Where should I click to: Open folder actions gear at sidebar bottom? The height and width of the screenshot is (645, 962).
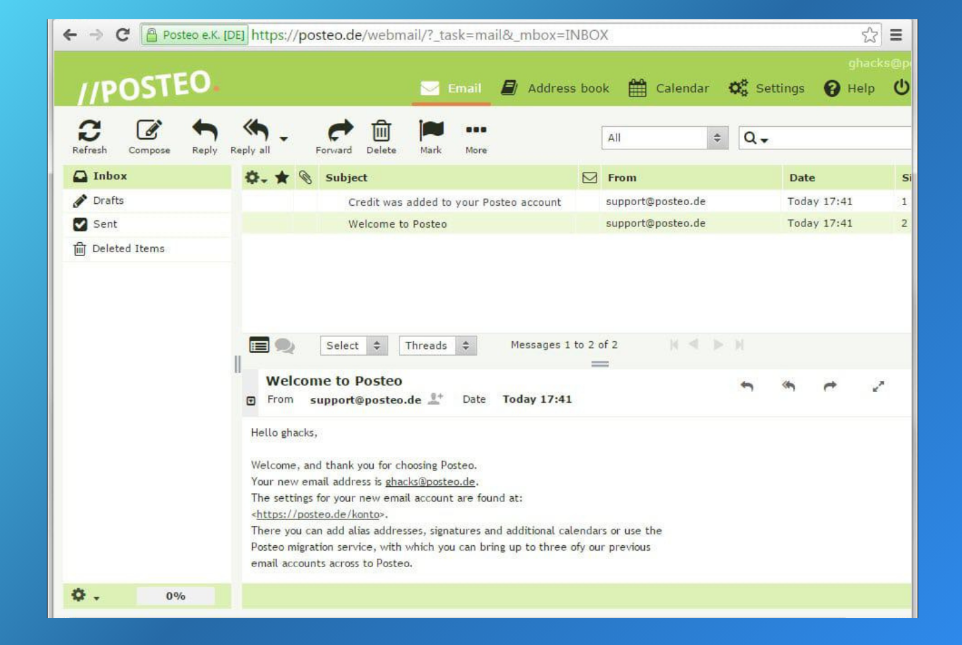83,595
